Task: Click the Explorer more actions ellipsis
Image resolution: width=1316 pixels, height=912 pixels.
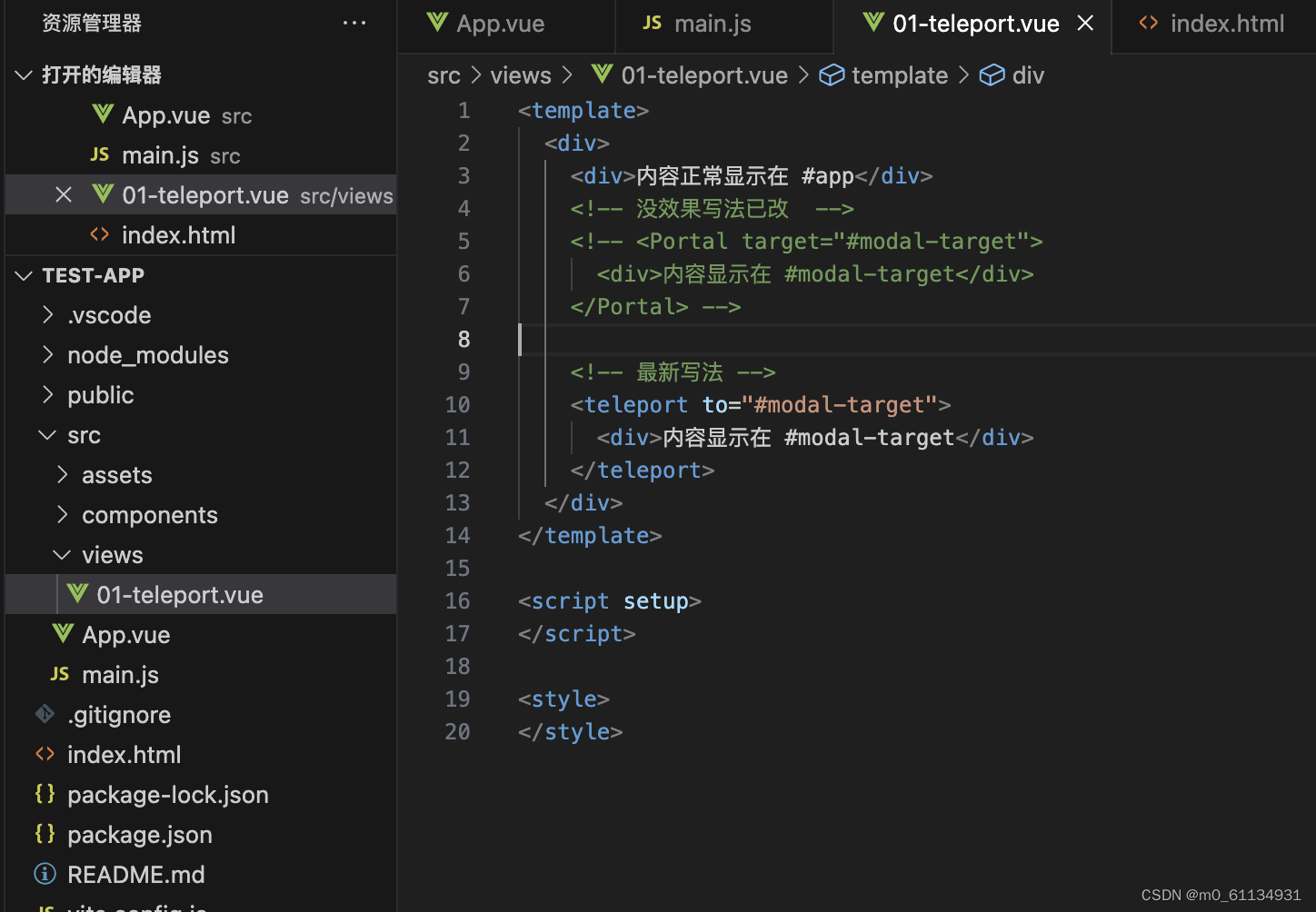Action: [354, 24]
